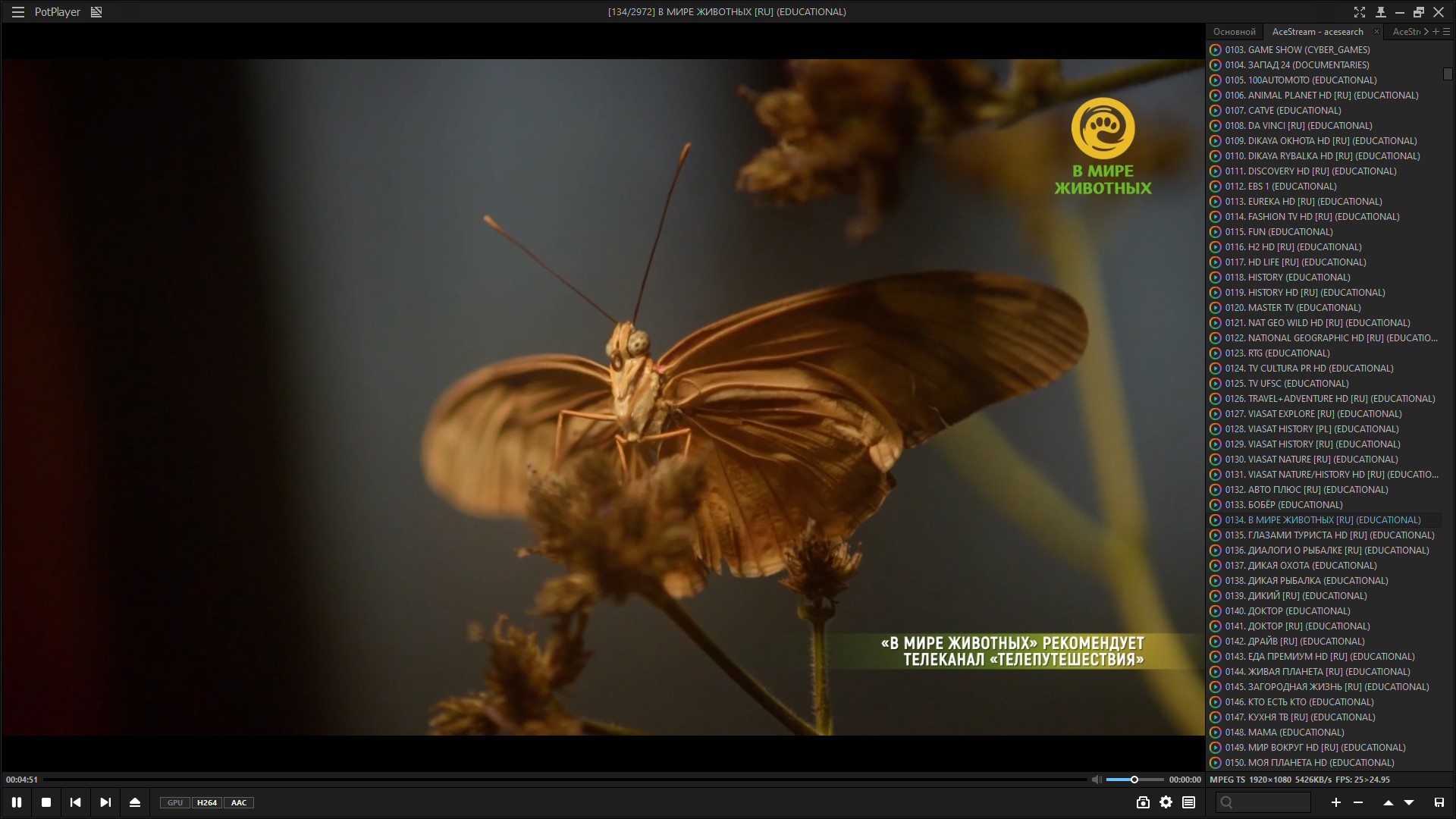
Task: Adjust the volume slider
Action: [x=1134, y=780]
